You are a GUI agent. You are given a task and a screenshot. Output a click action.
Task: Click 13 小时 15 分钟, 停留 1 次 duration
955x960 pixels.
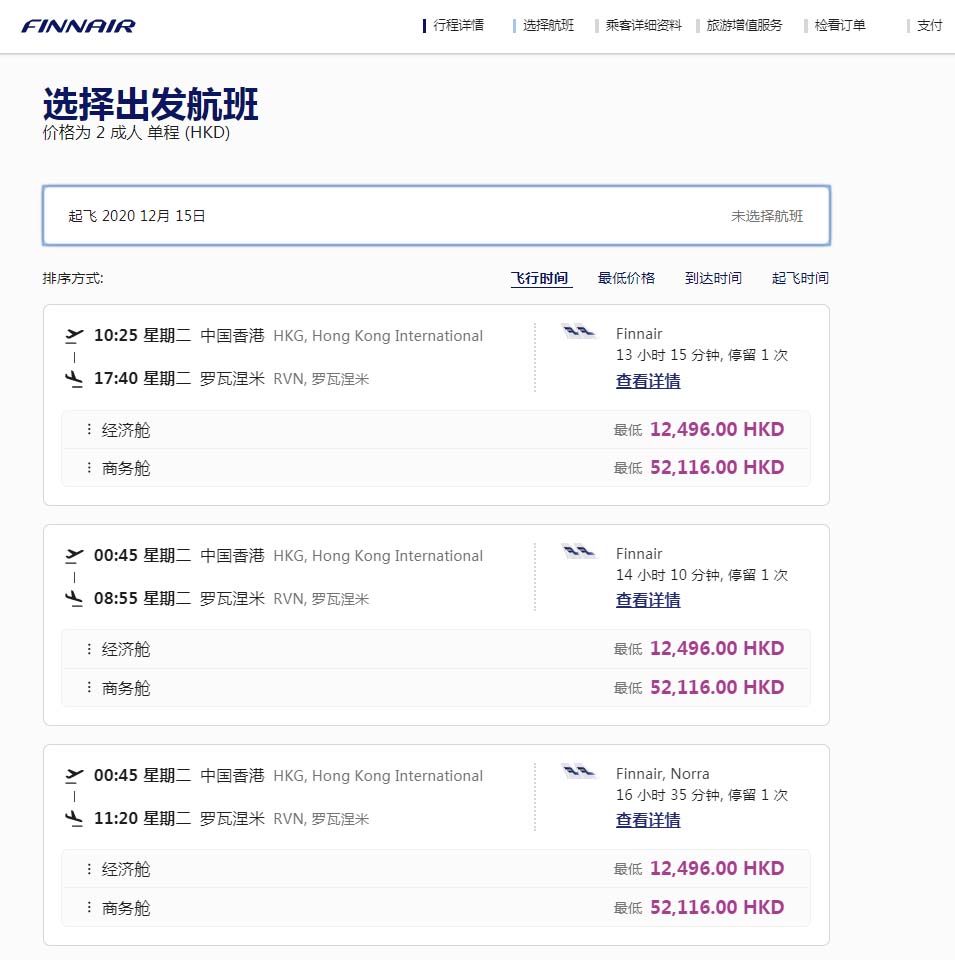[x=702, y=355]
